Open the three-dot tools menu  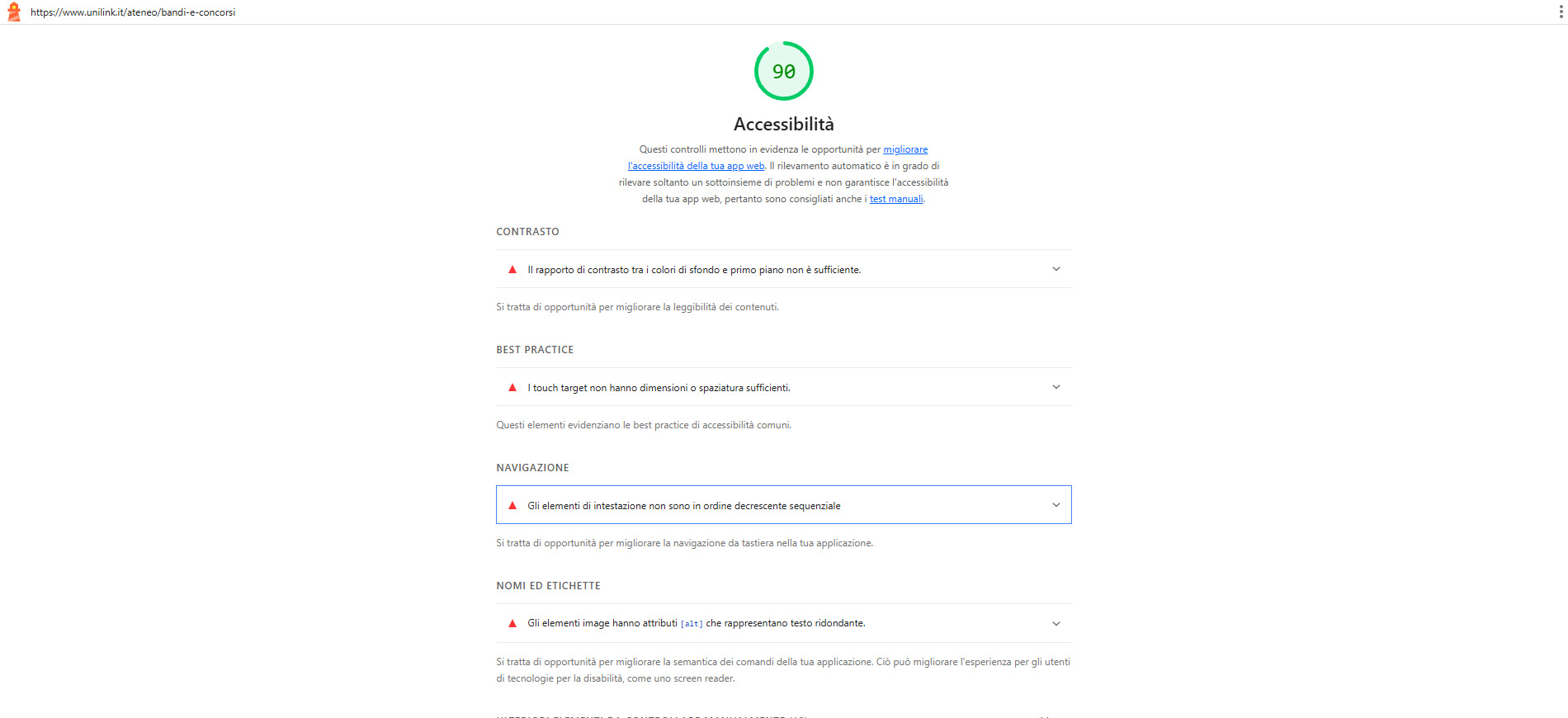pyautogui.click(x=1560, y=12)
